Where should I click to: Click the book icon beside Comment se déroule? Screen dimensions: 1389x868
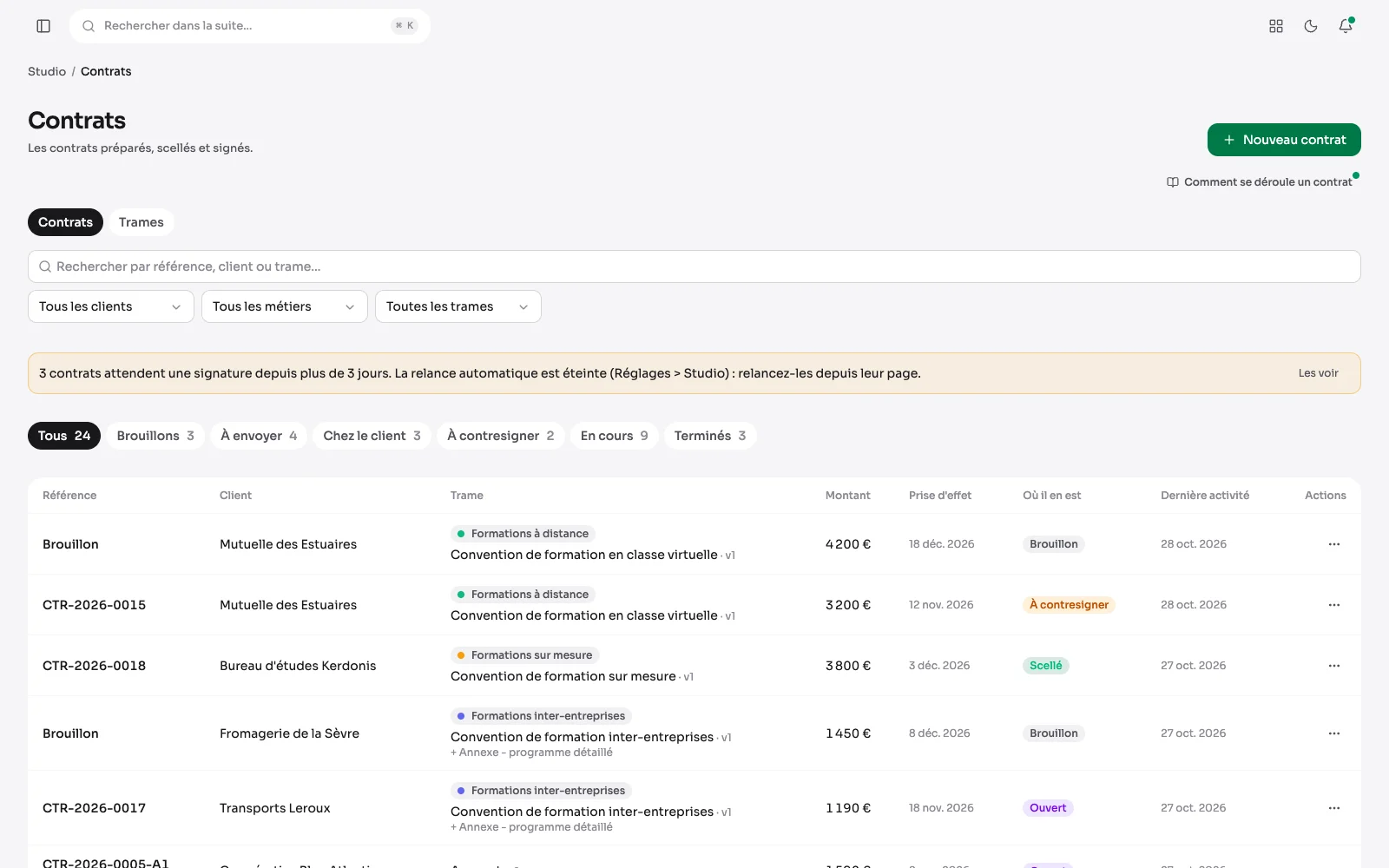pos(1173,182)
